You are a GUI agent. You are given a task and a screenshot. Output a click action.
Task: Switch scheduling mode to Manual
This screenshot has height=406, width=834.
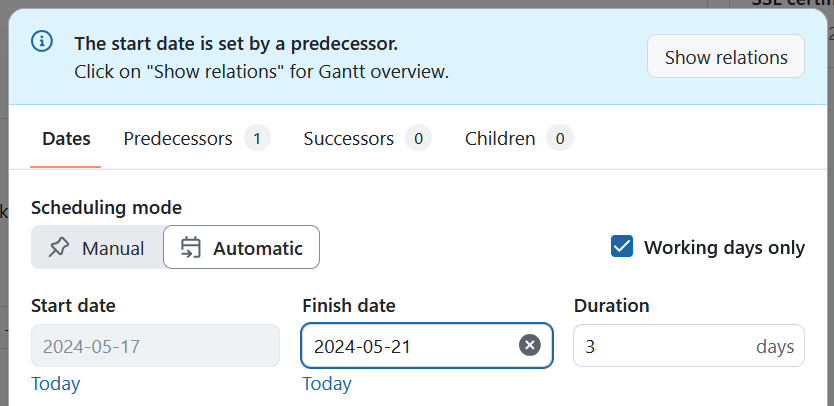(x=97, y=248)
